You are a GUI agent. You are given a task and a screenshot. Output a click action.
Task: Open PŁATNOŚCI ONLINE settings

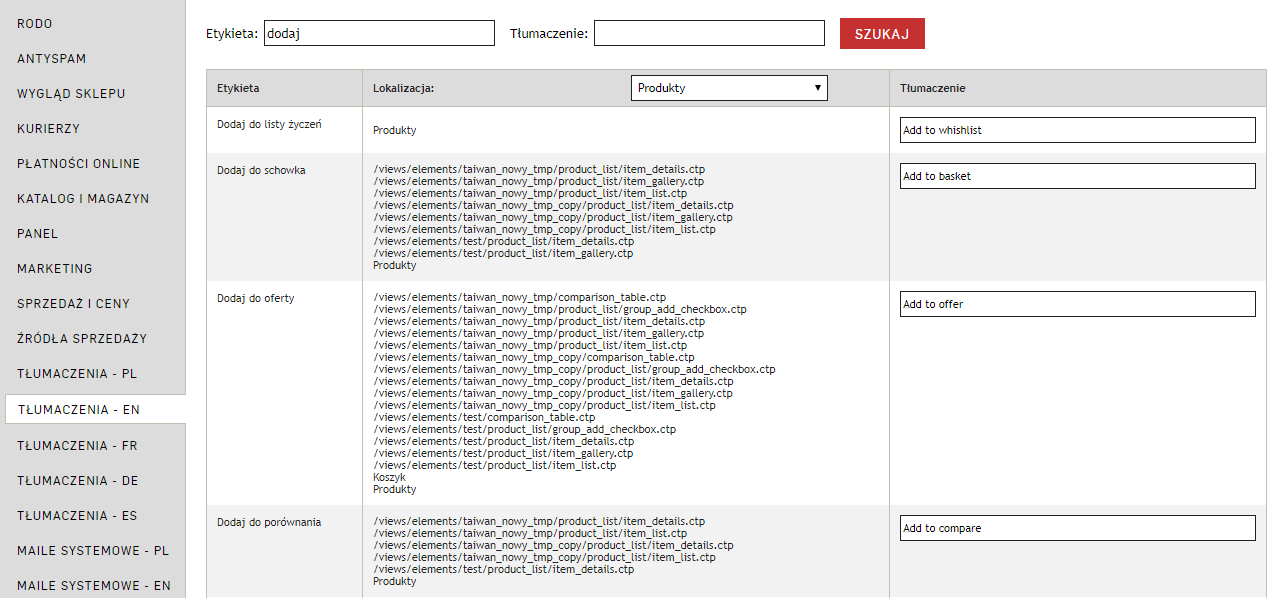click(x=78, y=164)
